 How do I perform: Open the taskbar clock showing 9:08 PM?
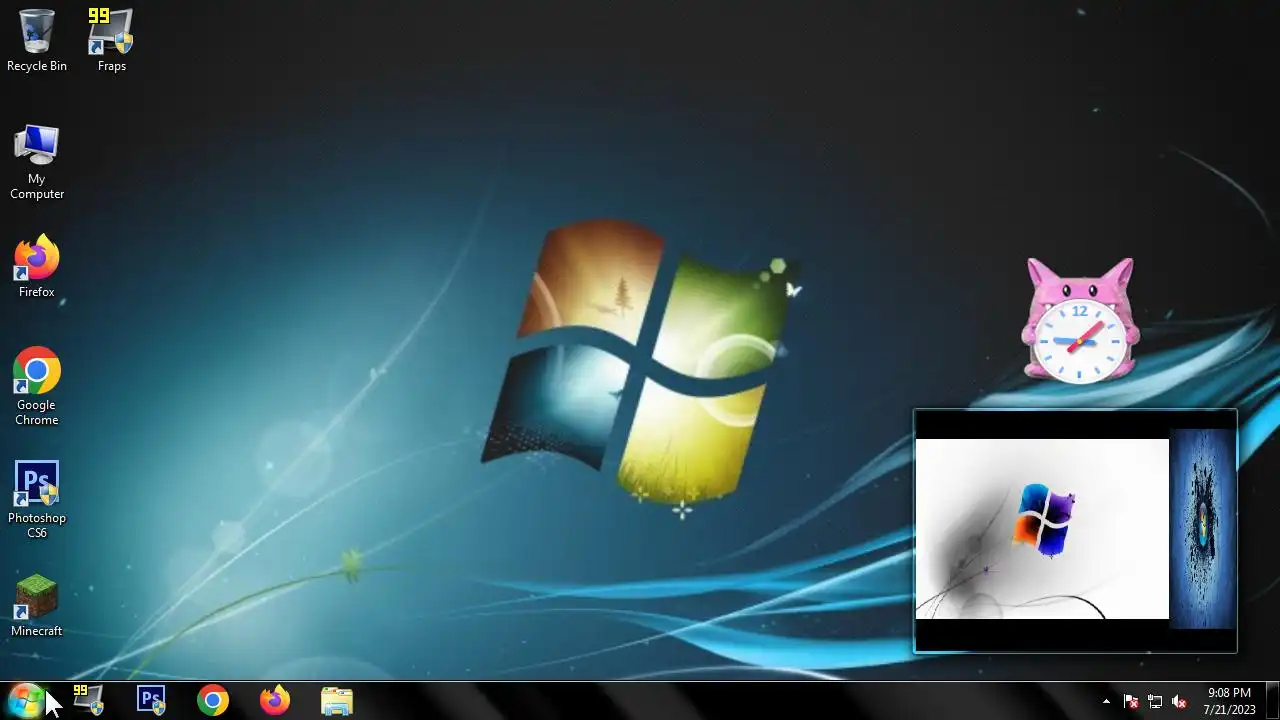click(1229, 701)
